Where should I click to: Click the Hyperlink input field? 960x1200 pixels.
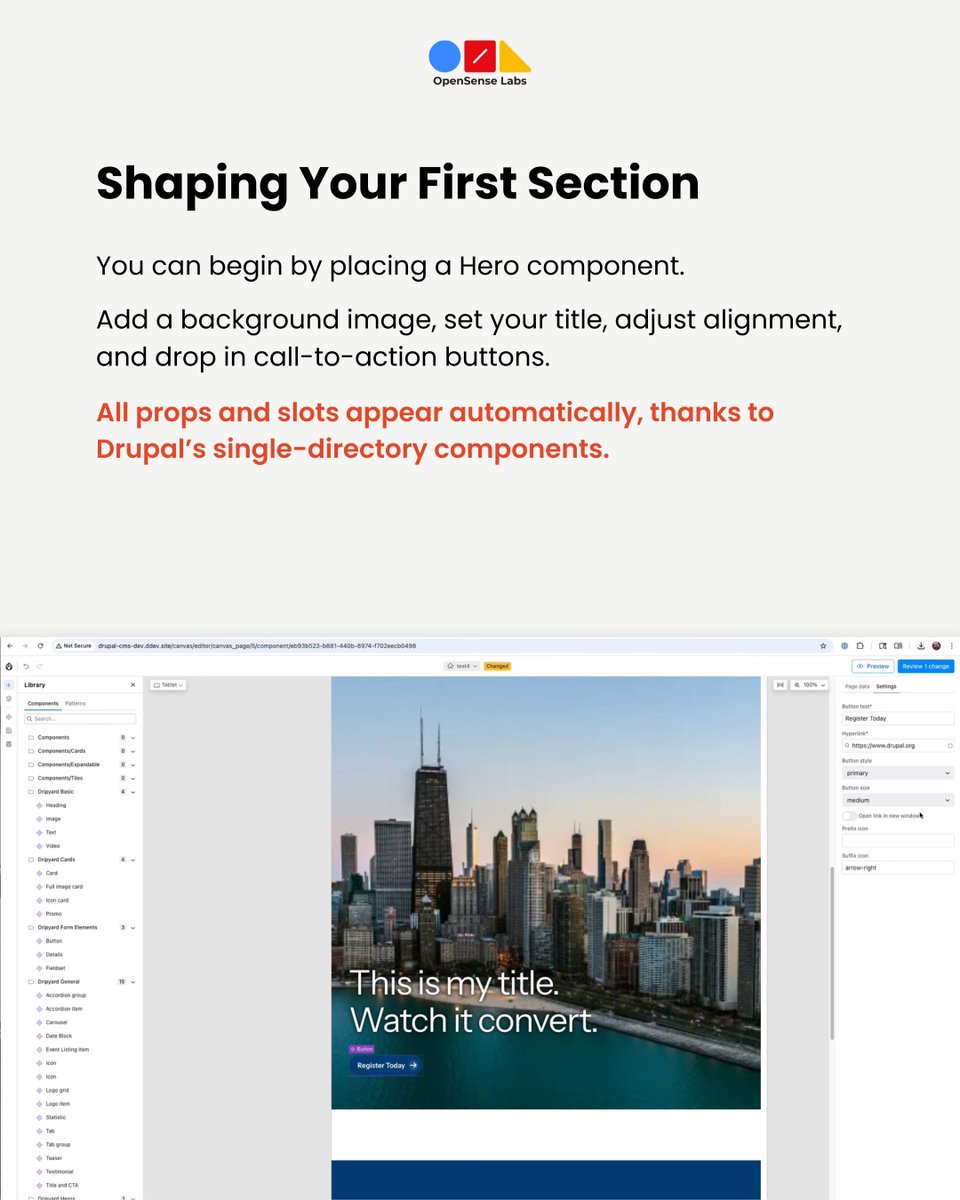(898, 746)
